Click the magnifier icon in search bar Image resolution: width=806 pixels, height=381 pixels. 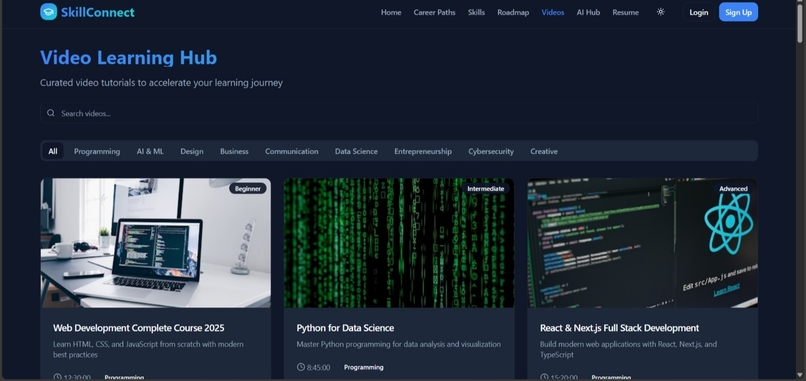click(50, 113)
